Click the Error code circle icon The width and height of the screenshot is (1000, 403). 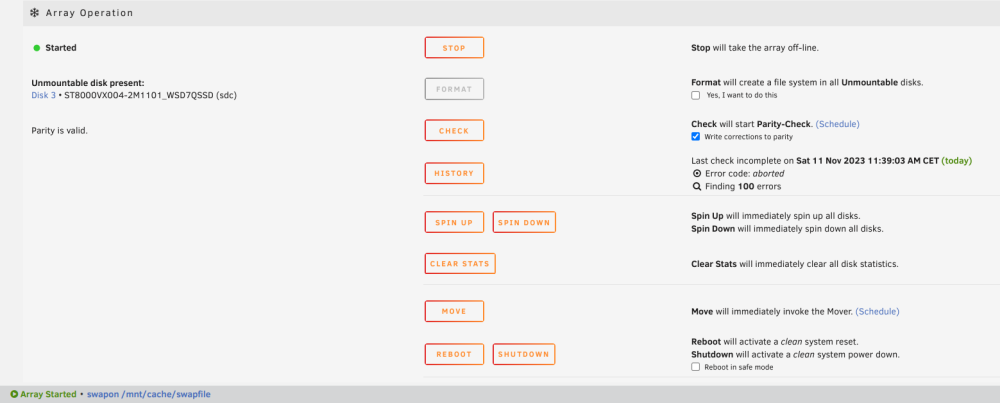696,173
